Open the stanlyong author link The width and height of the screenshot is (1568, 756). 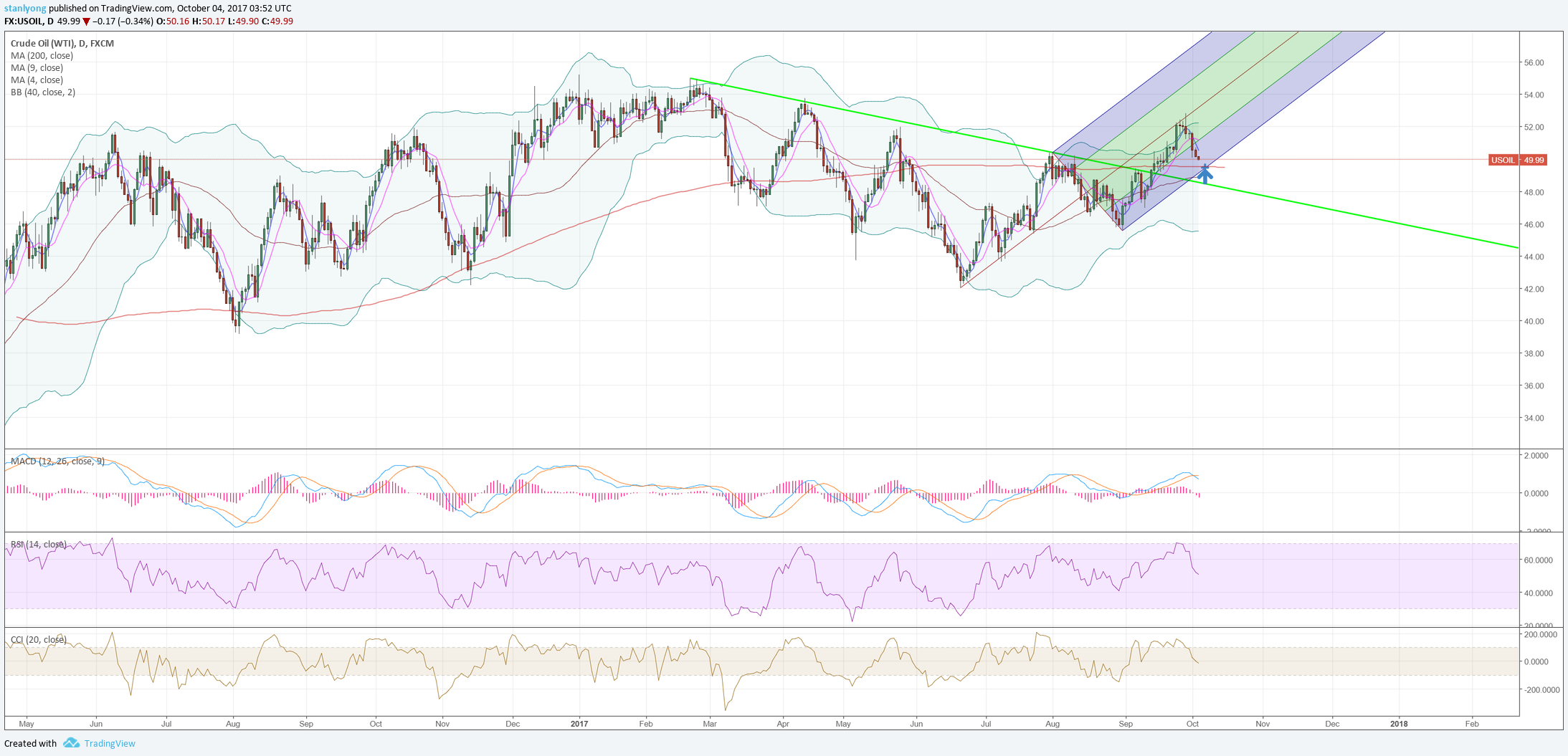[x=25, y=9]
